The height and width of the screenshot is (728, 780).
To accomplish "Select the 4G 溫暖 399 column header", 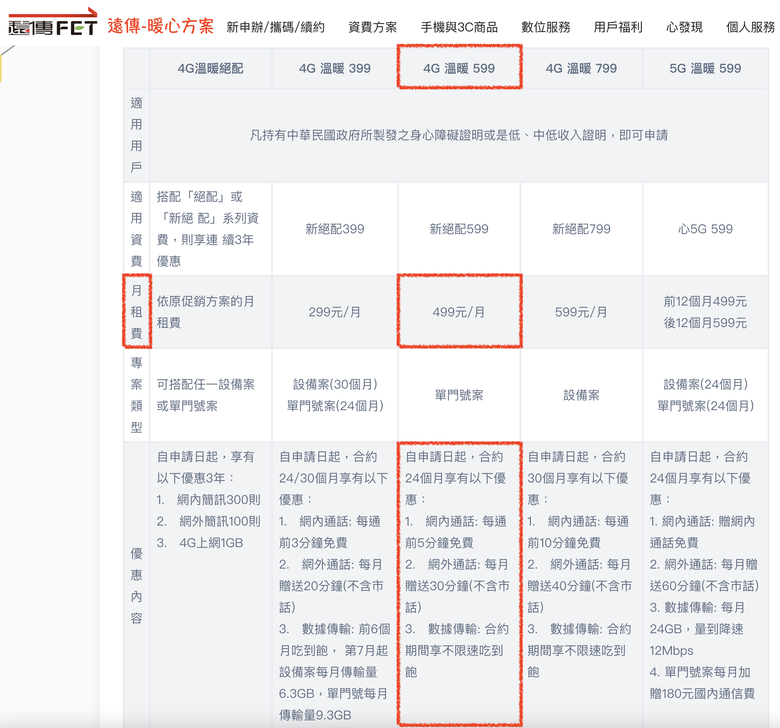I will click(x=334, y=68).
